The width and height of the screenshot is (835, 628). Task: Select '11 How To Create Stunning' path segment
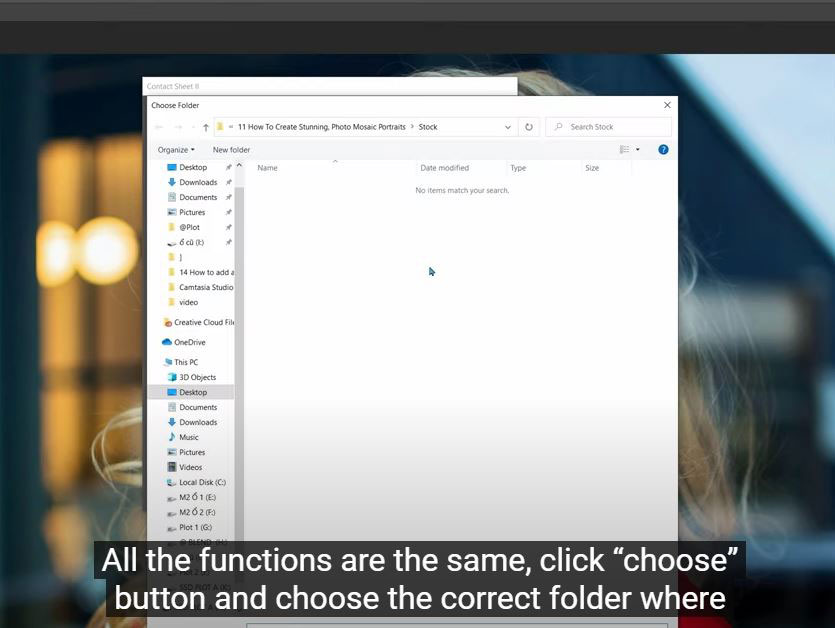point(322,127)
